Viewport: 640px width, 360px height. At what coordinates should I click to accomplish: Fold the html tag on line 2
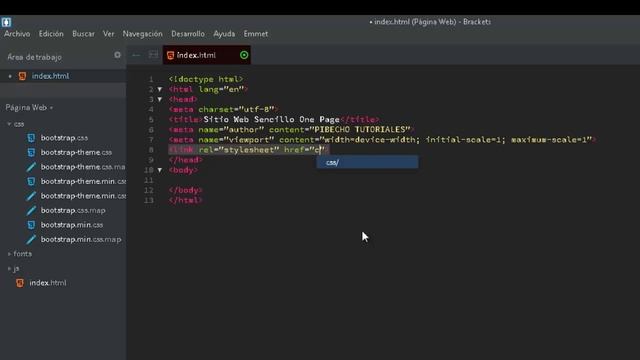(x=160, y=89)
